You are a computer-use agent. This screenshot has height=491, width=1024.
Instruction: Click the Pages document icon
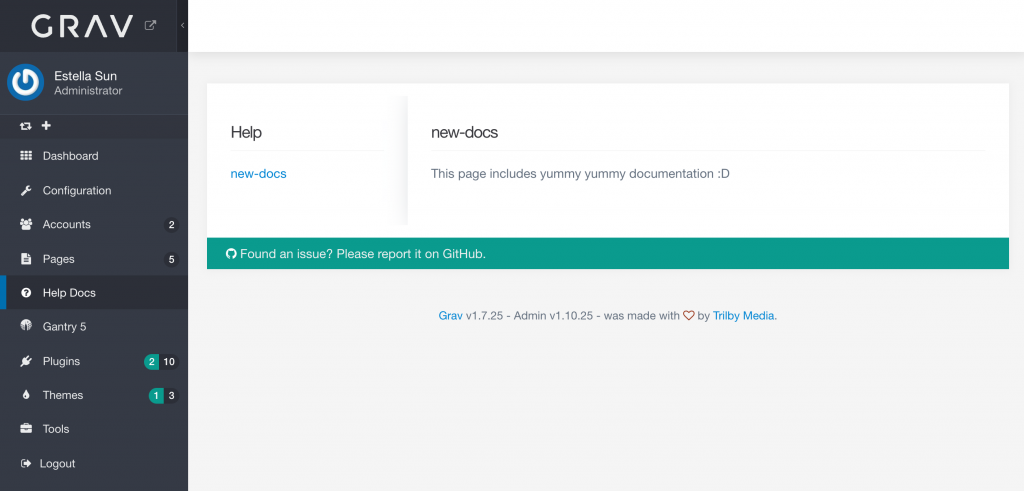(x=26, y=259)
